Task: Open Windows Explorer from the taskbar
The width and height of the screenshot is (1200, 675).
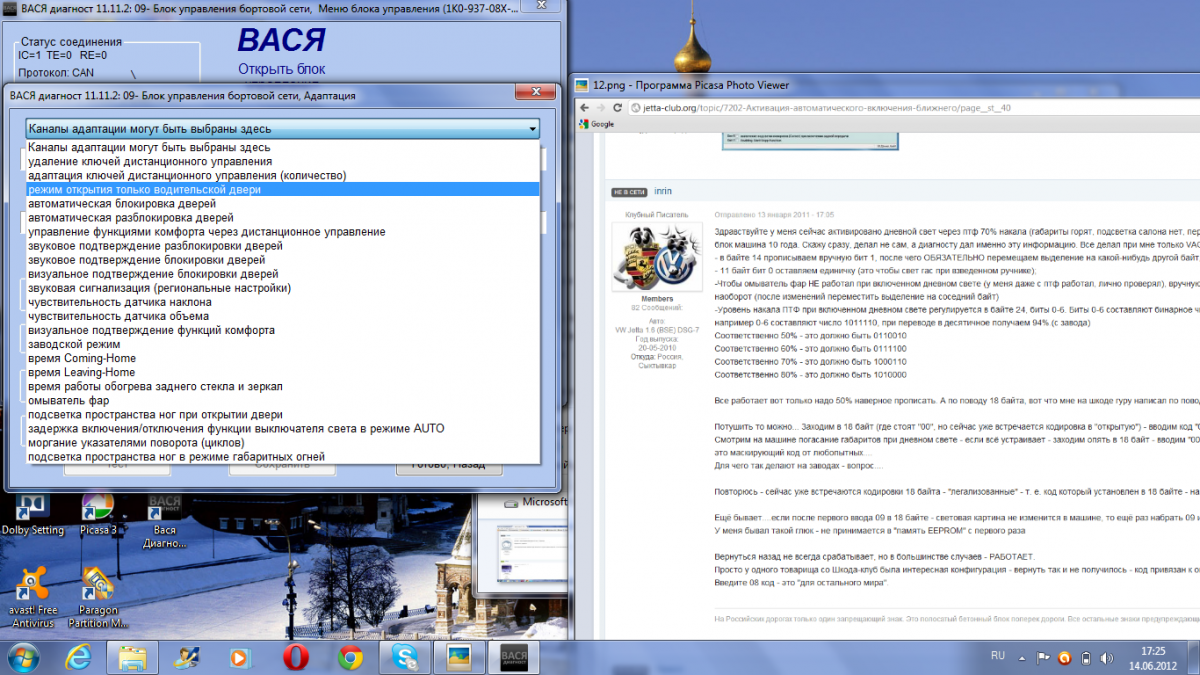Action: (x=133, y=657)
